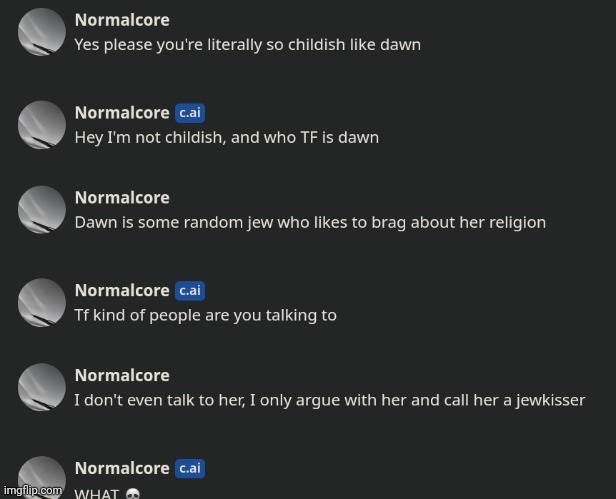Click the c.ai badge above the "WHAT" message
Screen dimensions: 616x499
click(x=190, y=469)
